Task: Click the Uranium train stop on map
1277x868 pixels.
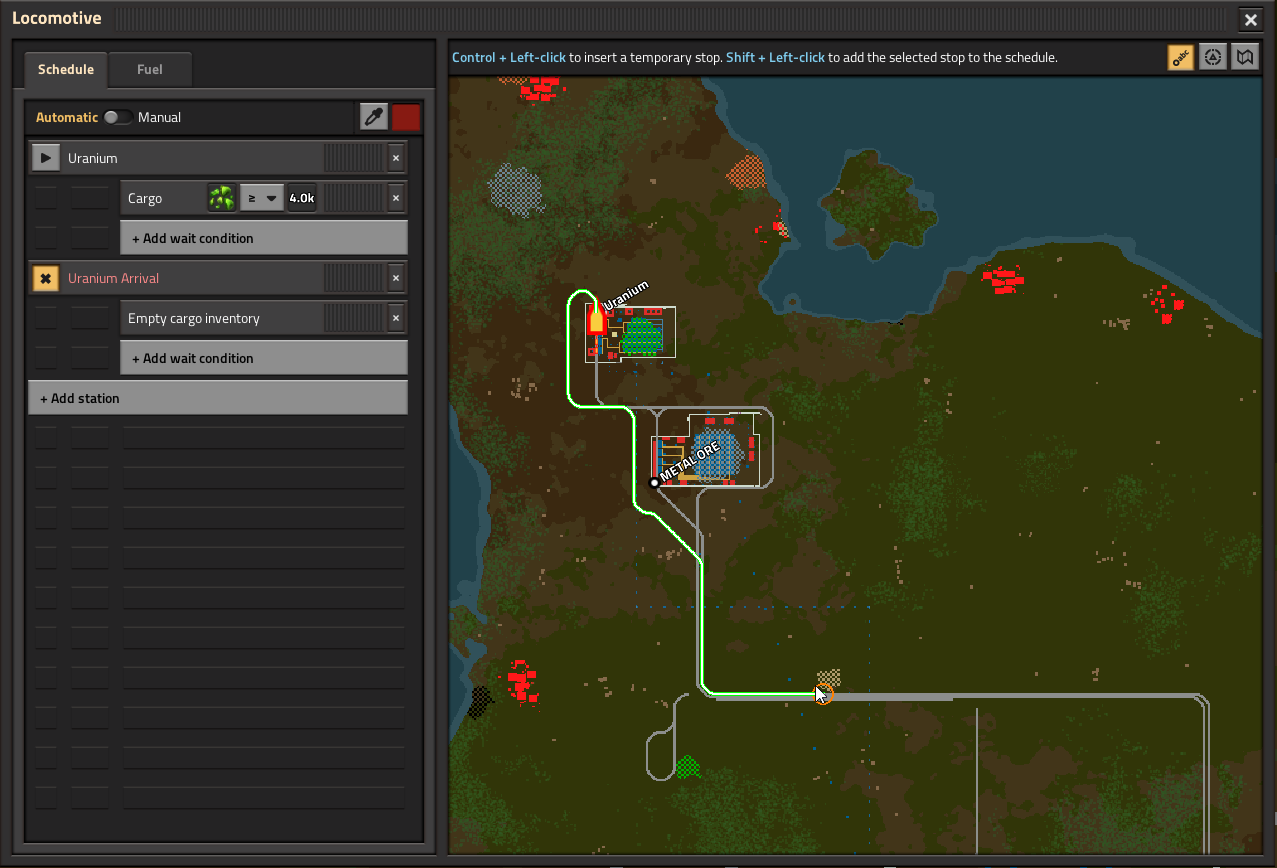Action: pos(626,296)
